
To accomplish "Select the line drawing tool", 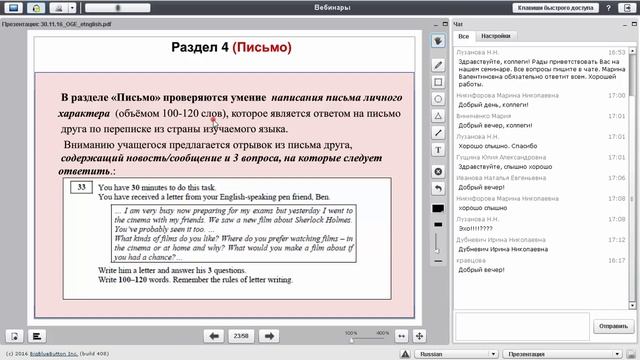I will (438, 133).
